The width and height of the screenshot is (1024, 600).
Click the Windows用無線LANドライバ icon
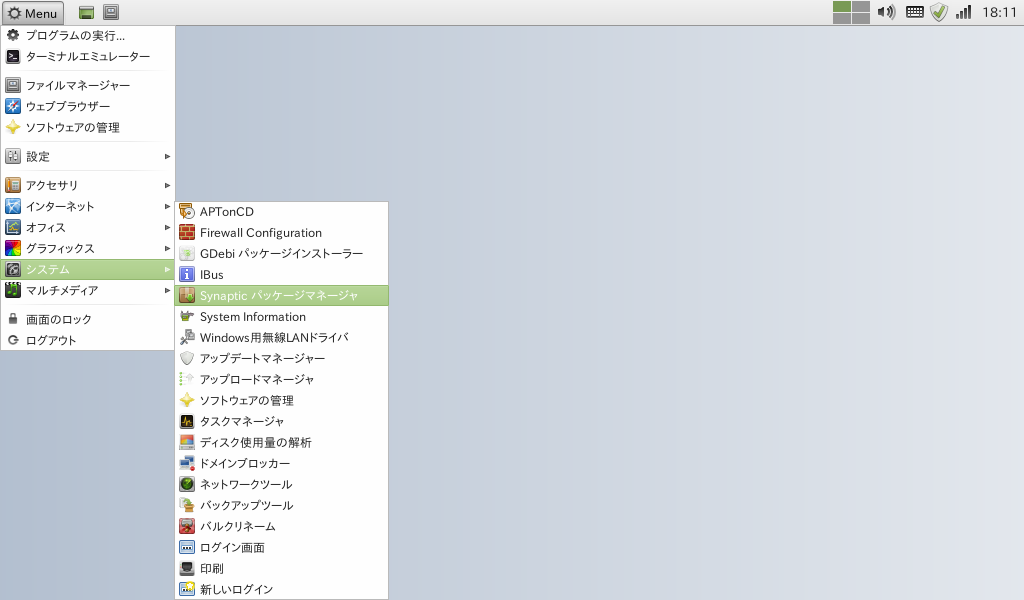pos(187,337)
